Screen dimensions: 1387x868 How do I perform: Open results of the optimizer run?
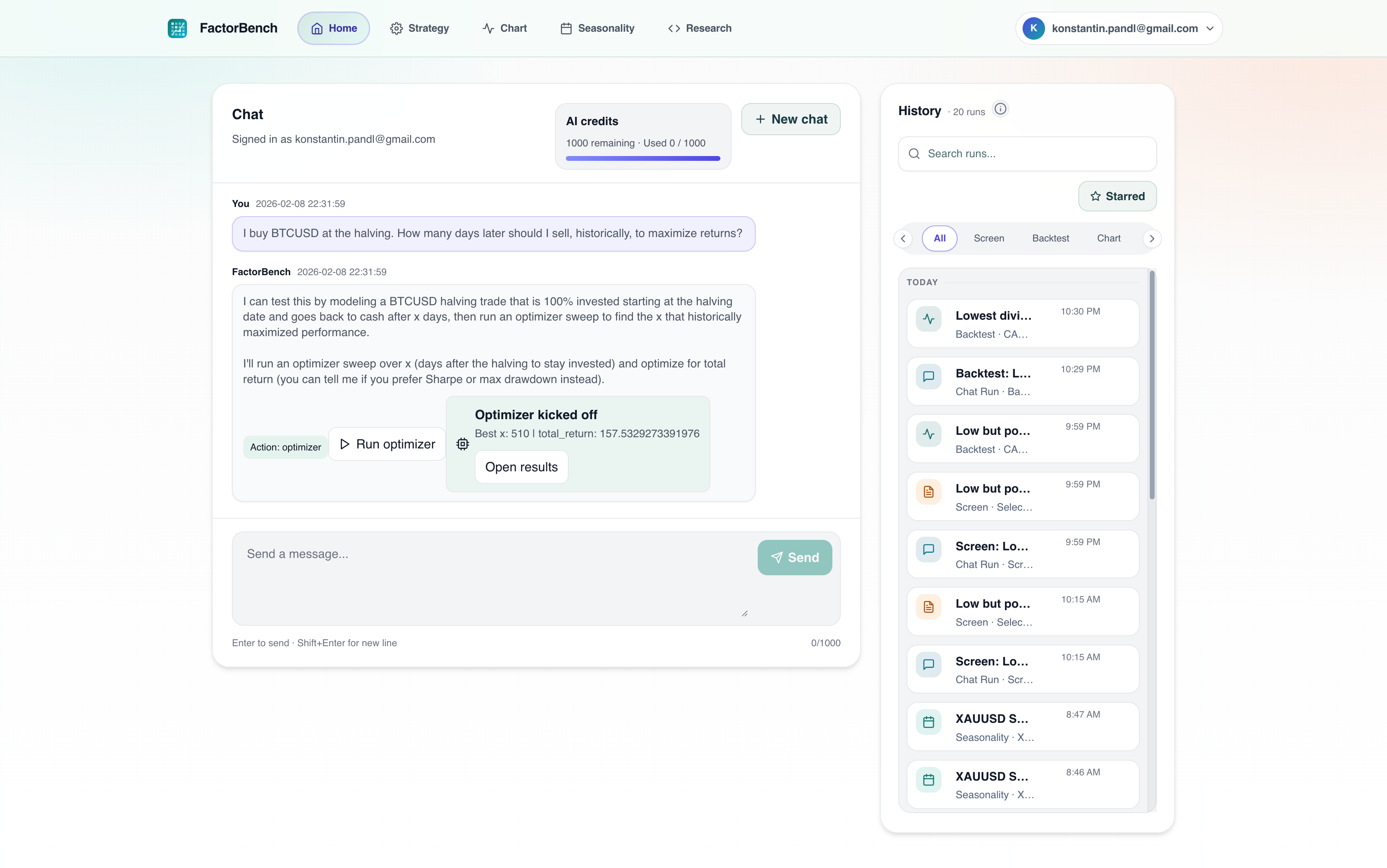click(x=521, y=467)
